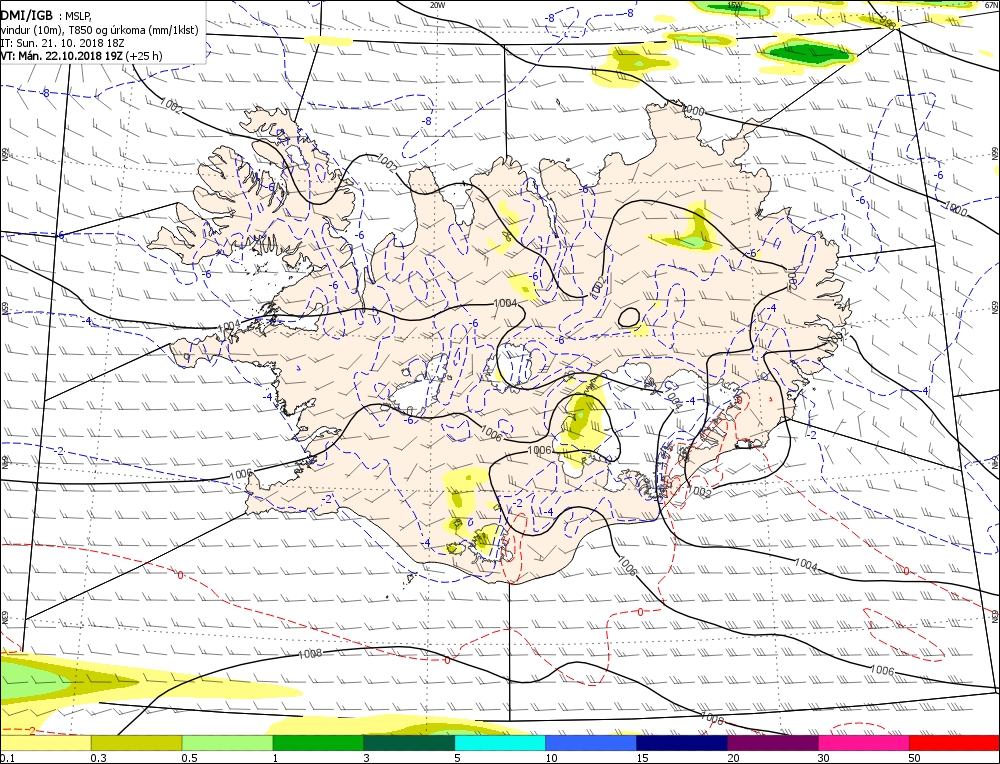The width and height of the screenshot is (1000, 764).
Task: Click legend value '20'
Action: (x=733, y=758)
